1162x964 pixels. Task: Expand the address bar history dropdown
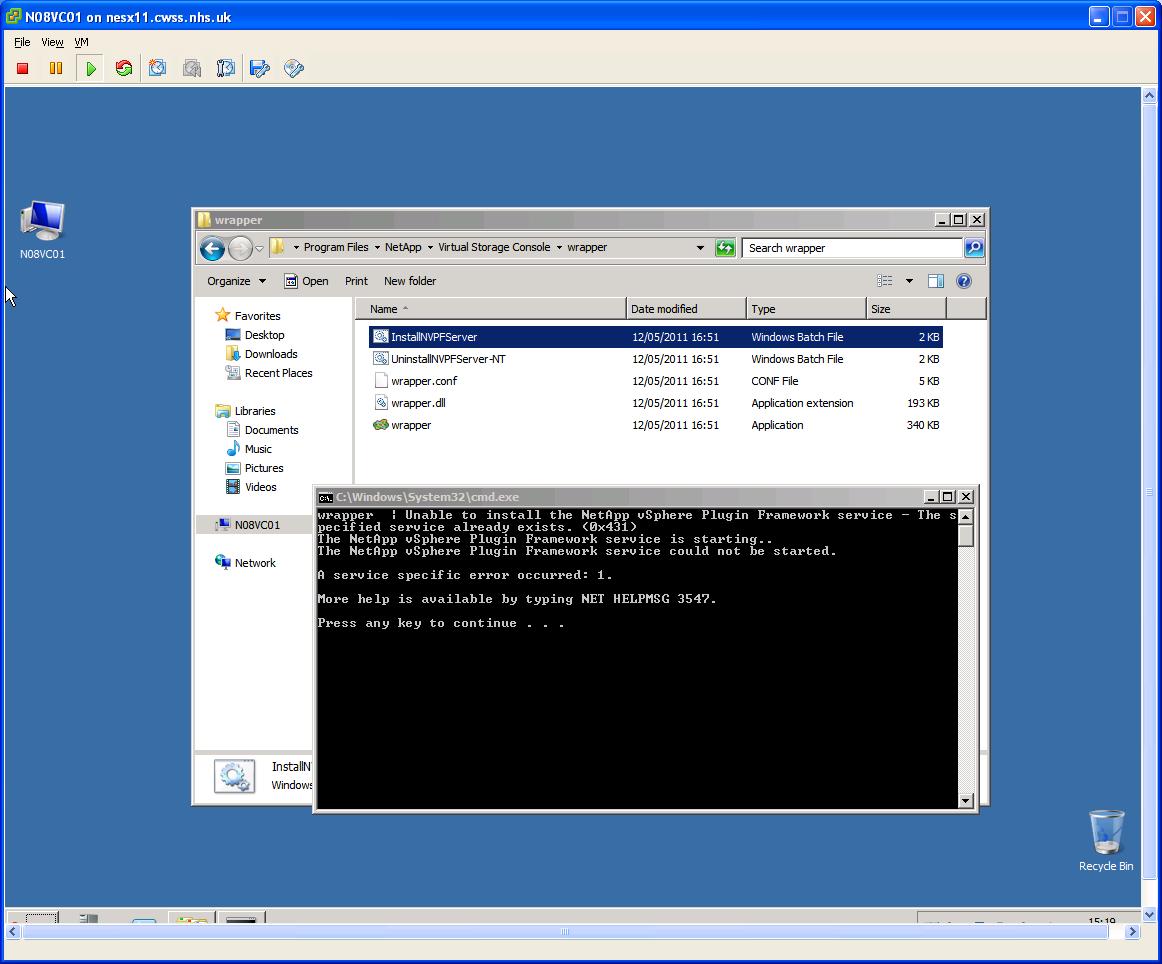click(700, 248)
